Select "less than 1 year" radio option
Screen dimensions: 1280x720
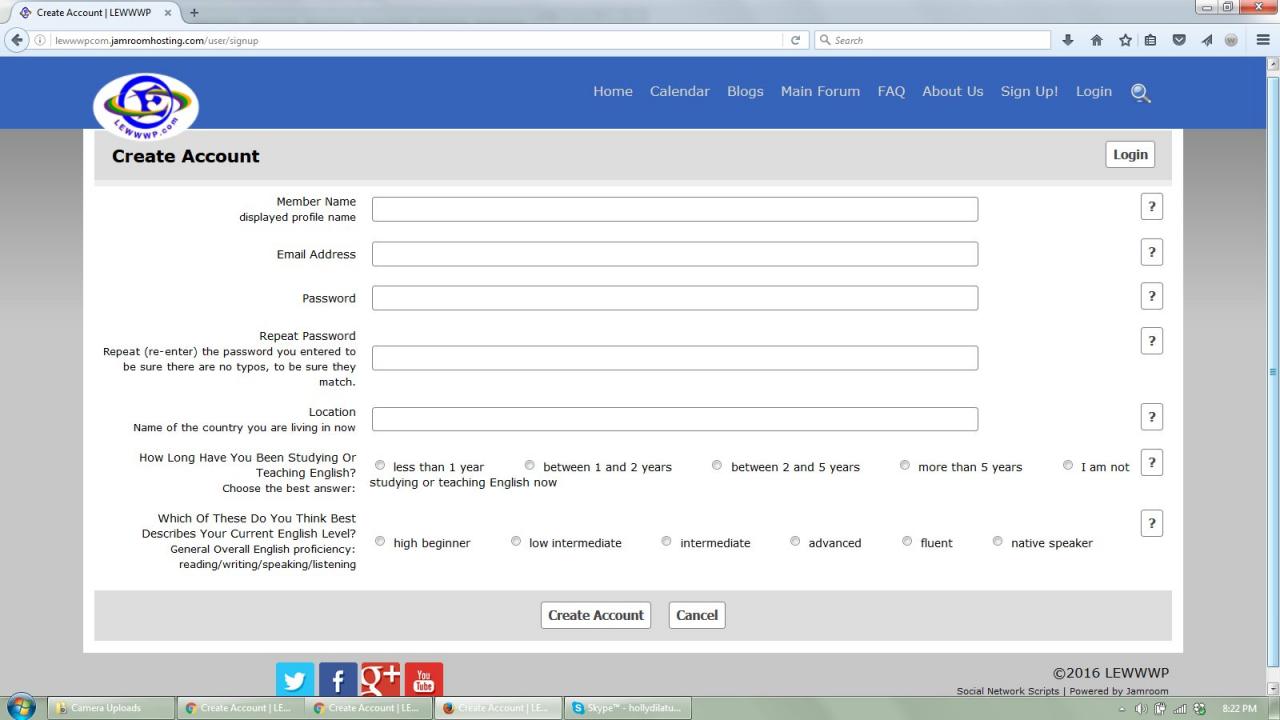380,465
